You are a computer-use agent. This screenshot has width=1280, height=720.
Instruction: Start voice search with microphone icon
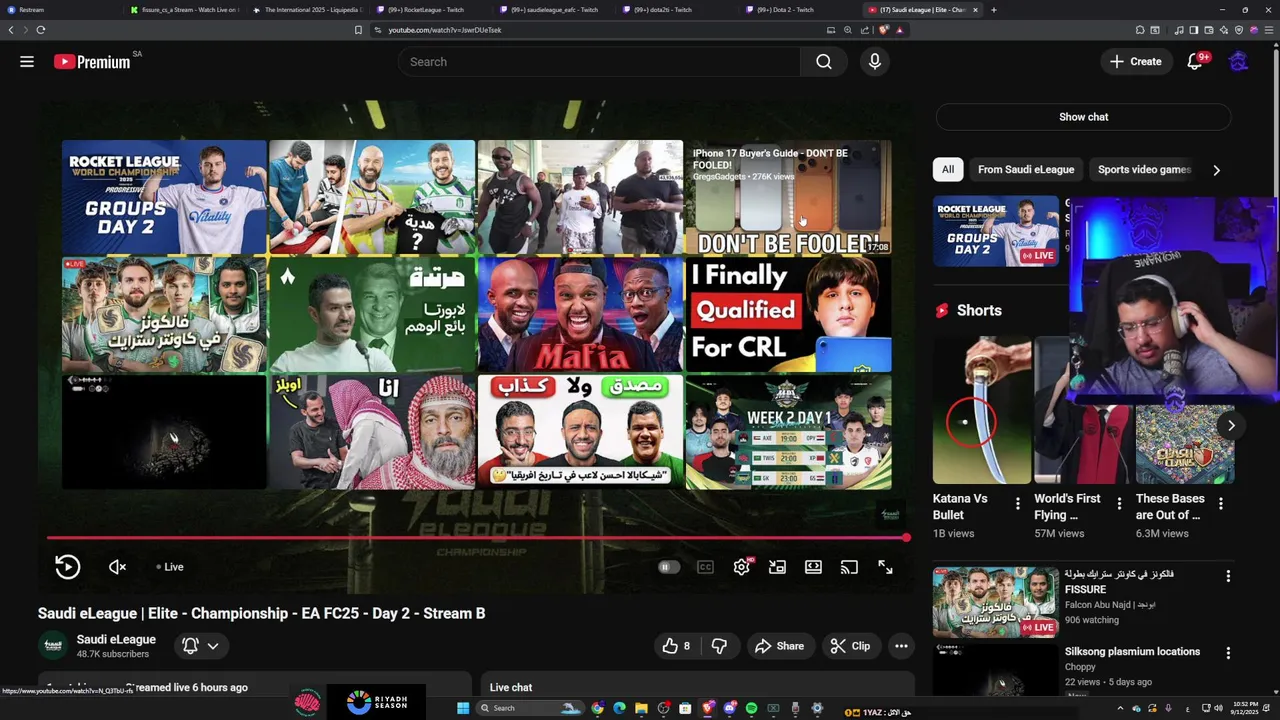pyautogui.click(x=875, y=62)
